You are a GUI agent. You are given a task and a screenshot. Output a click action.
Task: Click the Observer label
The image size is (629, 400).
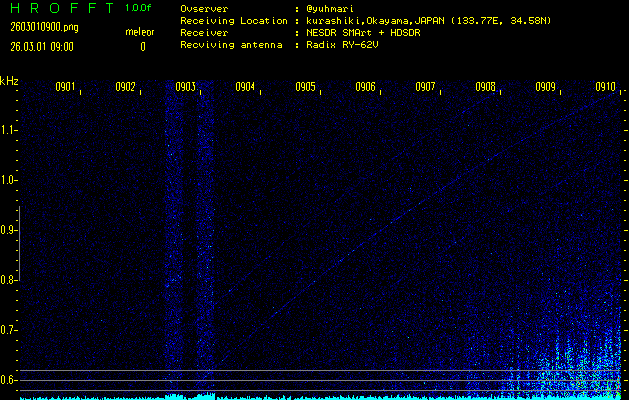point(204,9)
